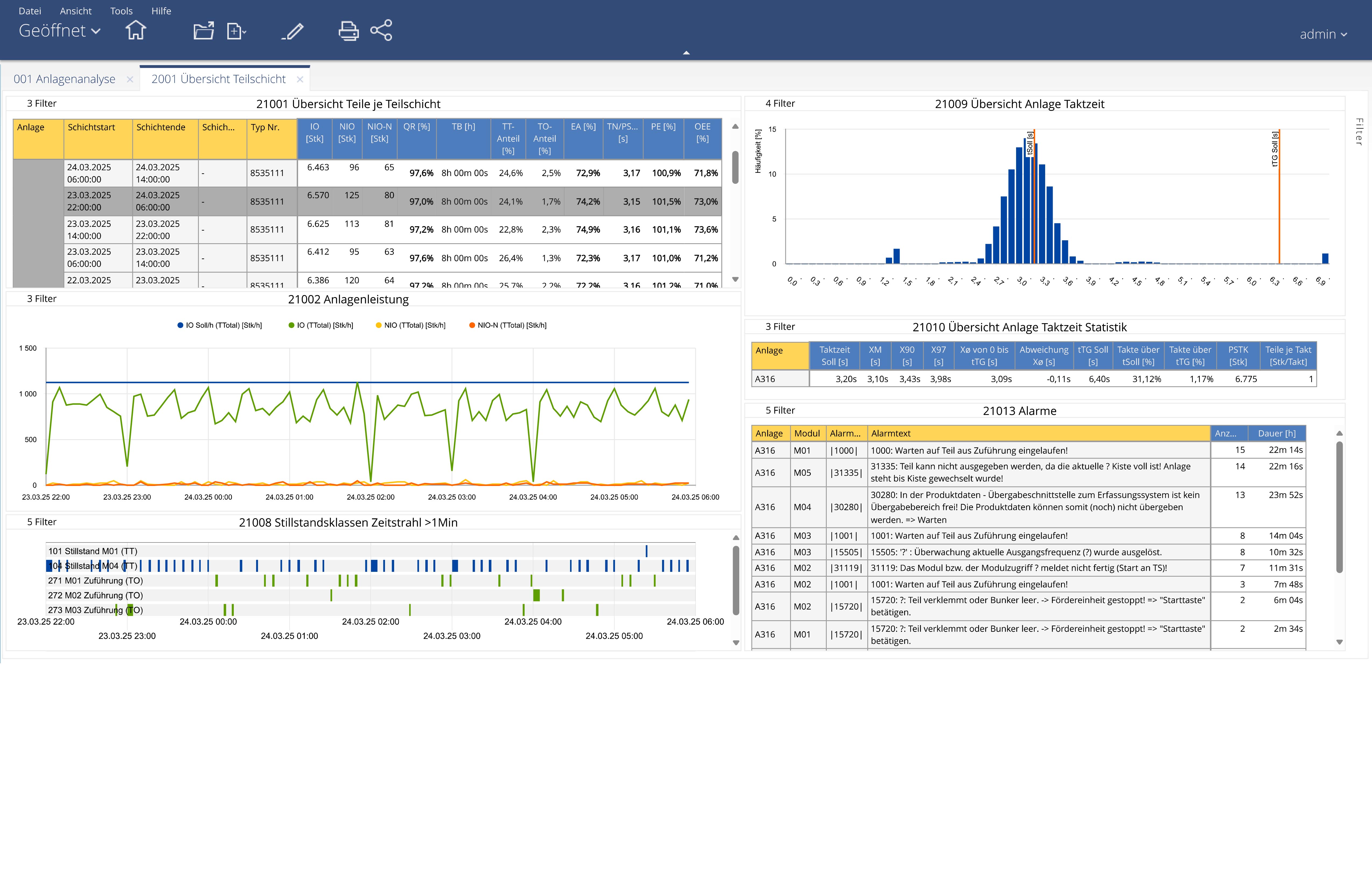Expand the Geöffnet dropdown
Image resolution: width=1372 pixels, height=888 pixels.
point(59,31)
